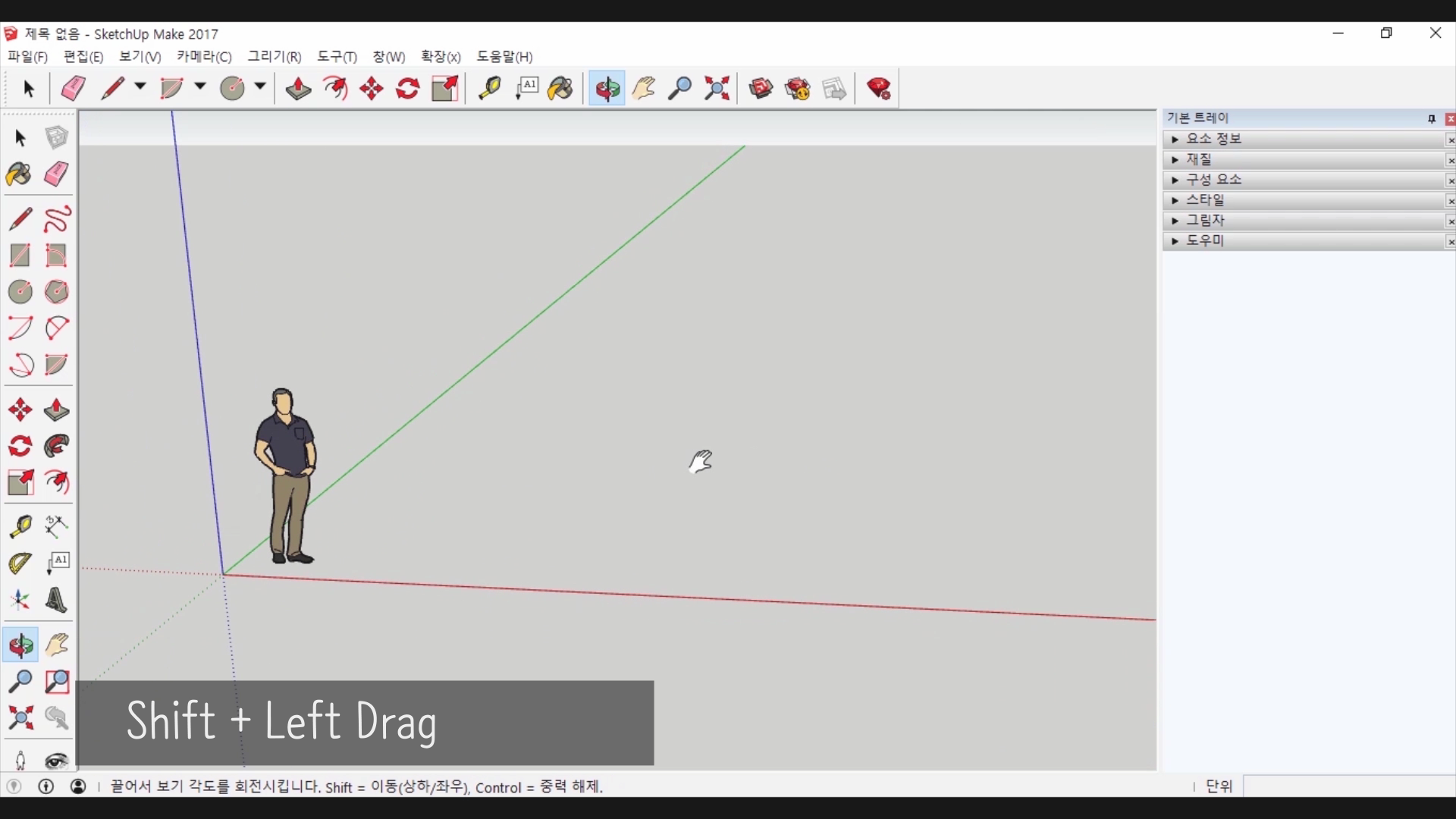Open the 편집(E) menu
The width and height of the screenshot is (1456, 819).
tap(83, 57)
